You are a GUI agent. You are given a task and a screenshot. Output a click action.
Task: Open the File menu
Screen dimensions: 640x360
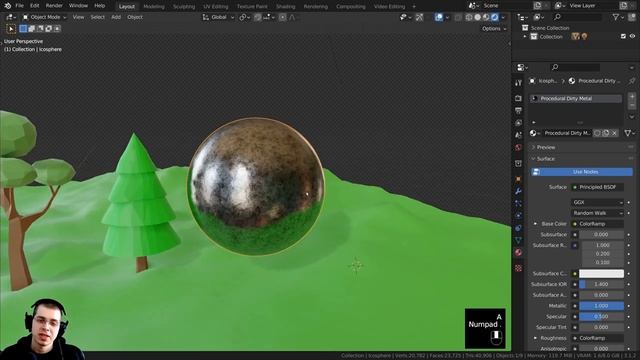pos(19,6)
